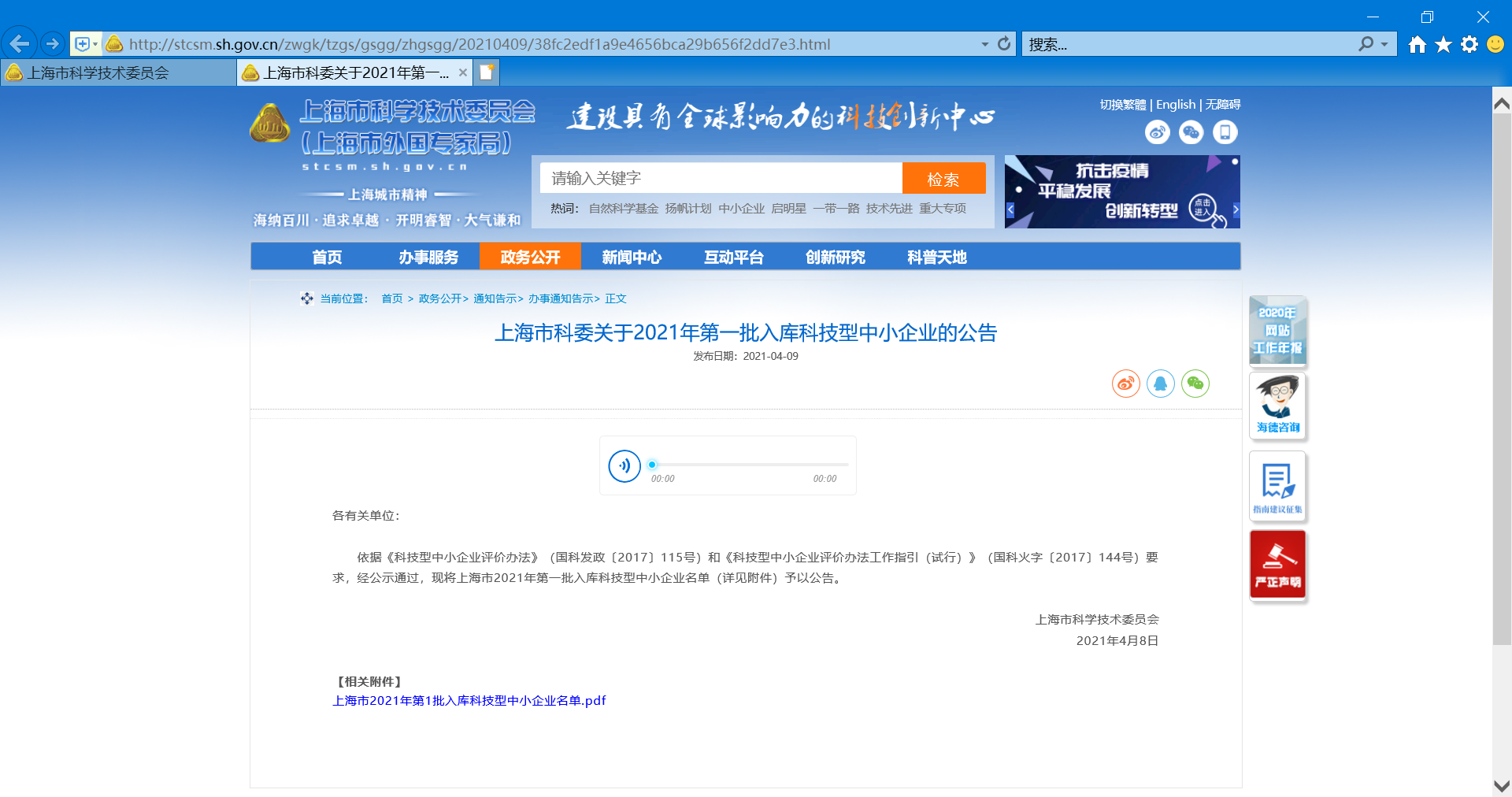Click the 请输入关键字 search field
The image size is (1512, 797).
[x=721, y=178]
